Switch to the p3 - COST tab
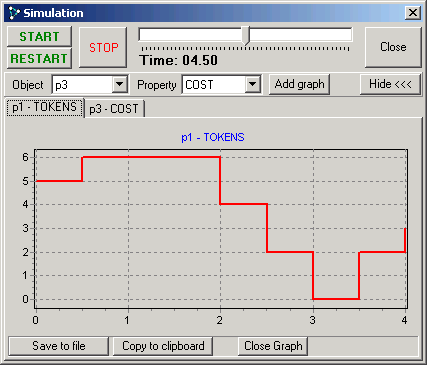Image resolution: width=427 pixels, height=365 pixels. point(114,109)
